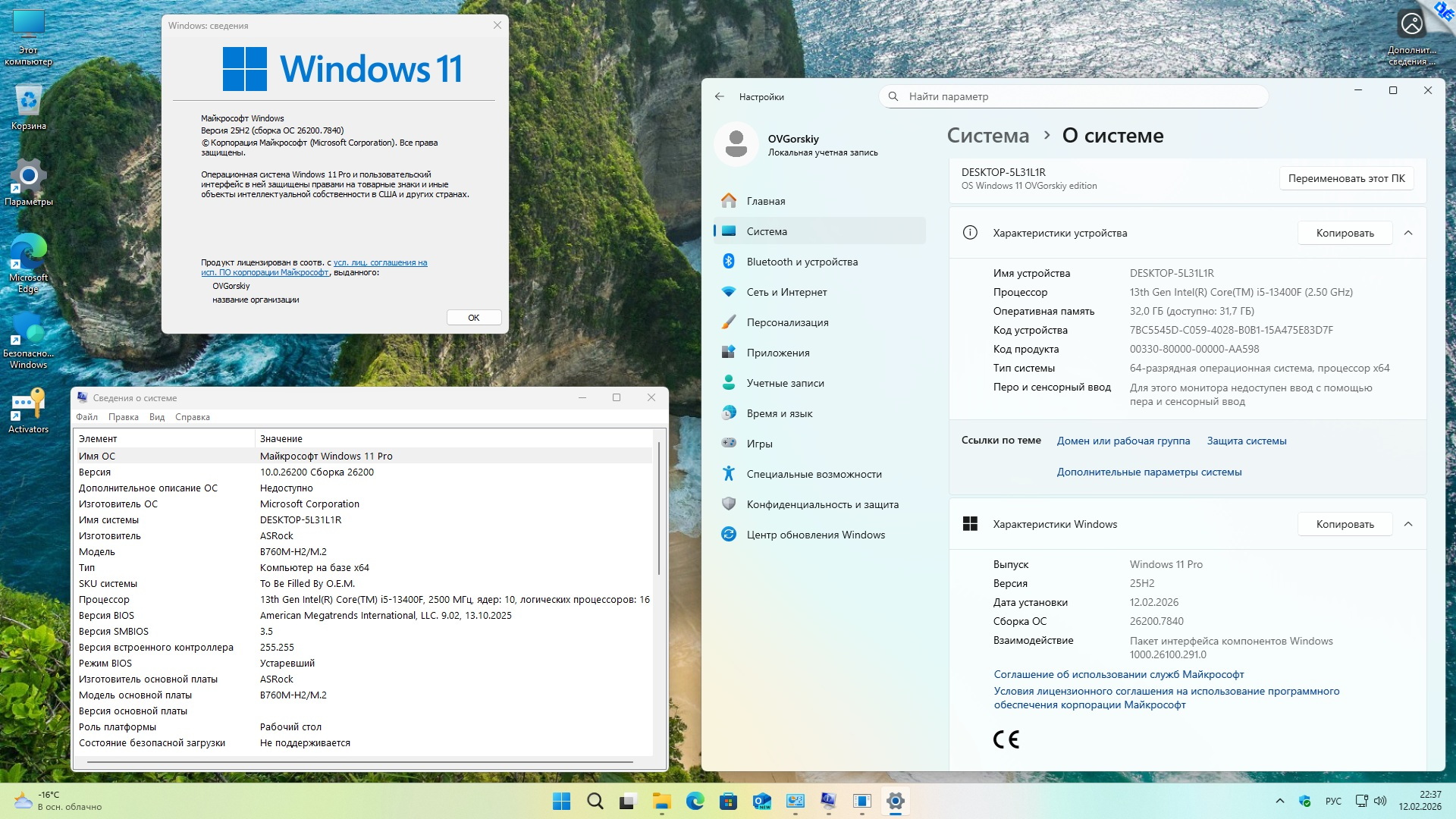Click the system info vertical scrollbar
Screen dimensions: 1456x819
tap(659, 508)
